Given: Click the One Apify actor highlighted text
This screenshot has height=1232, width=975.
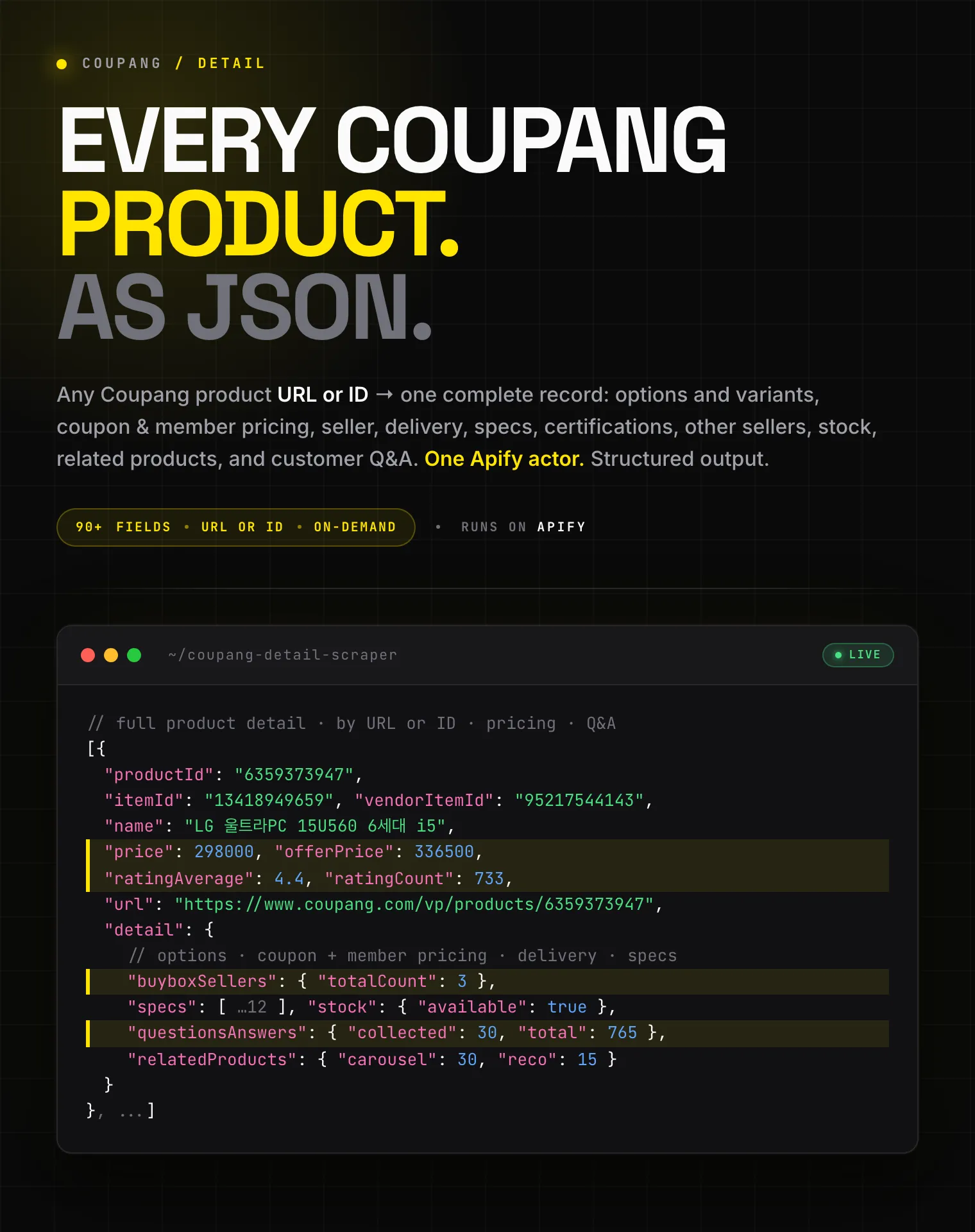Looking at the screenshot, I should coord(504,459).
